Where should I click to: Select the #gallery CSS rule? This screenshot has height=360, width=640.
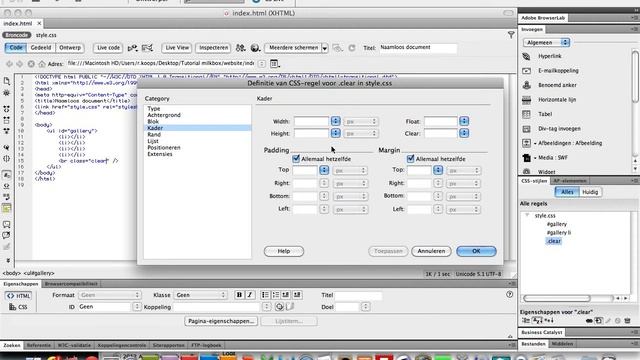[x=557, y=224]
